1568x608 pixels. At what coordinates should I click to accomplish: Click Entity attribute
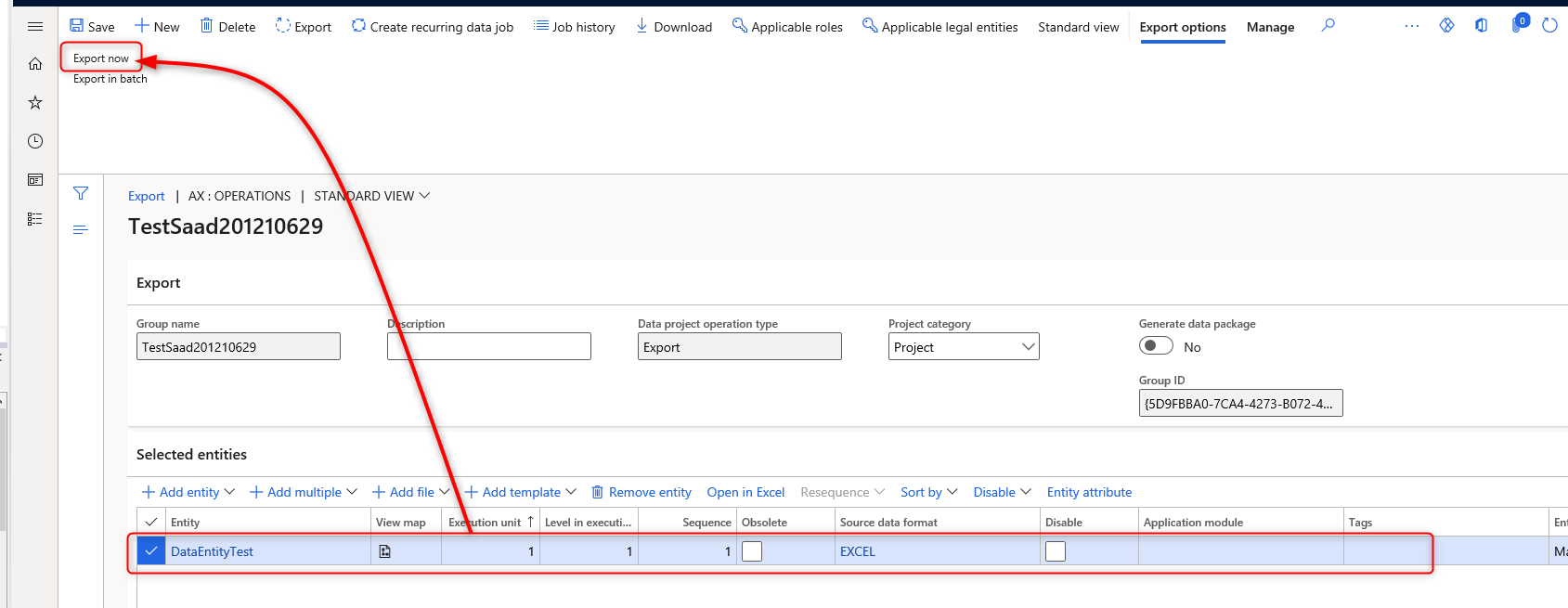pos(1090,492)
